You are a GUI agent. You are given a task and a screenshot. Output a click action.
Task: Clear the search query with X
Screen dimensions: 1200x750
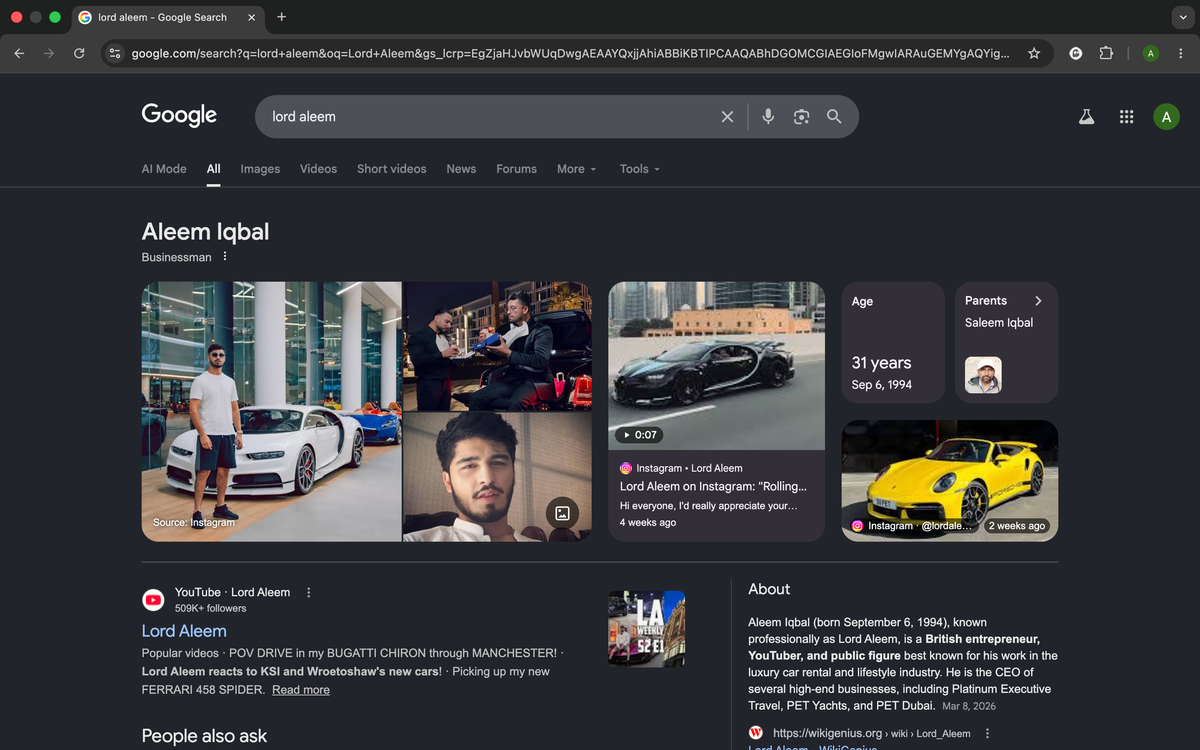727,117
